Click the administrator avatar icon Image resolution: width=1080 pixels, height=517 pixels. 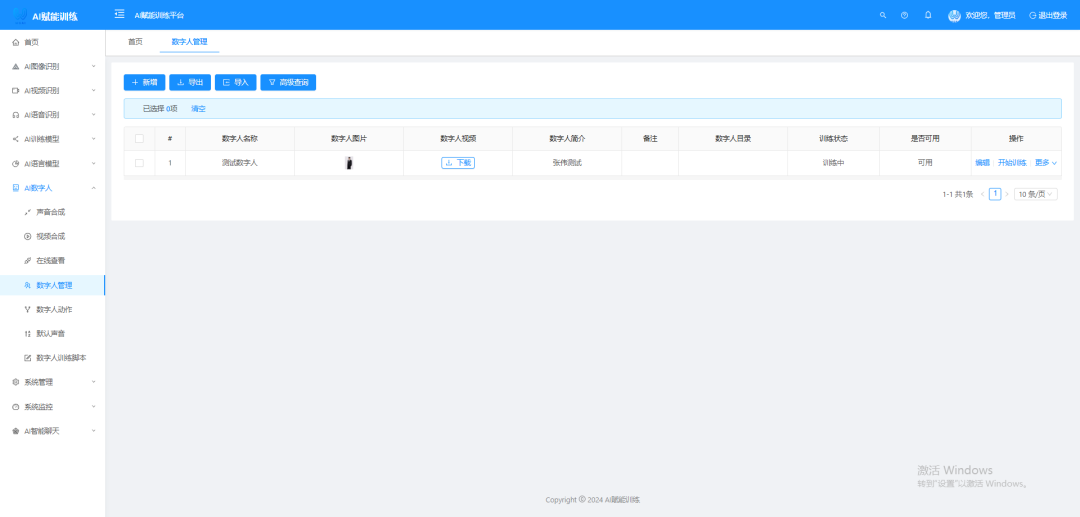tap(954, 15)
